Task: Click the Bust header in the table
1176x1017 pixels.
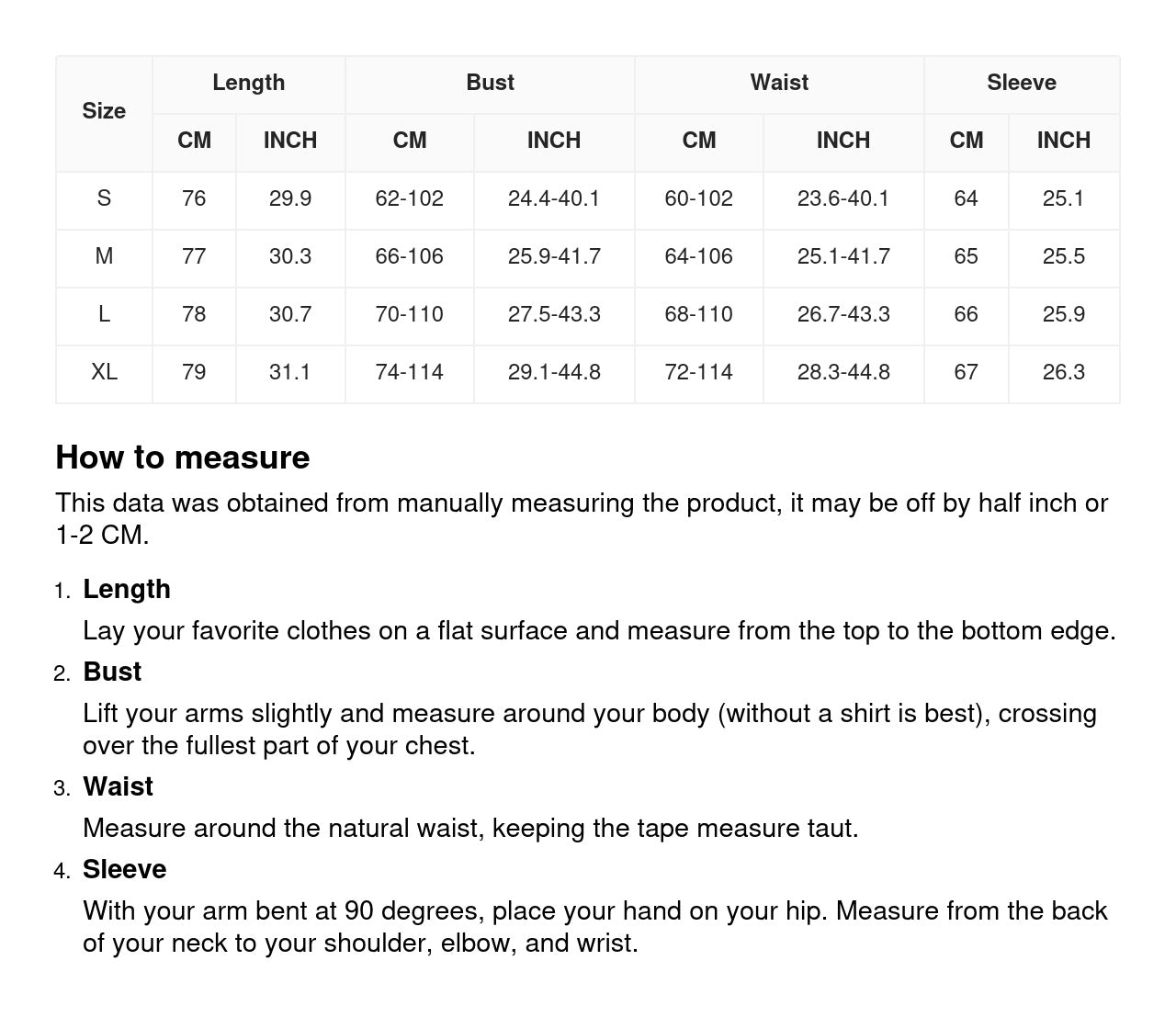Action: tap(490, 83)
